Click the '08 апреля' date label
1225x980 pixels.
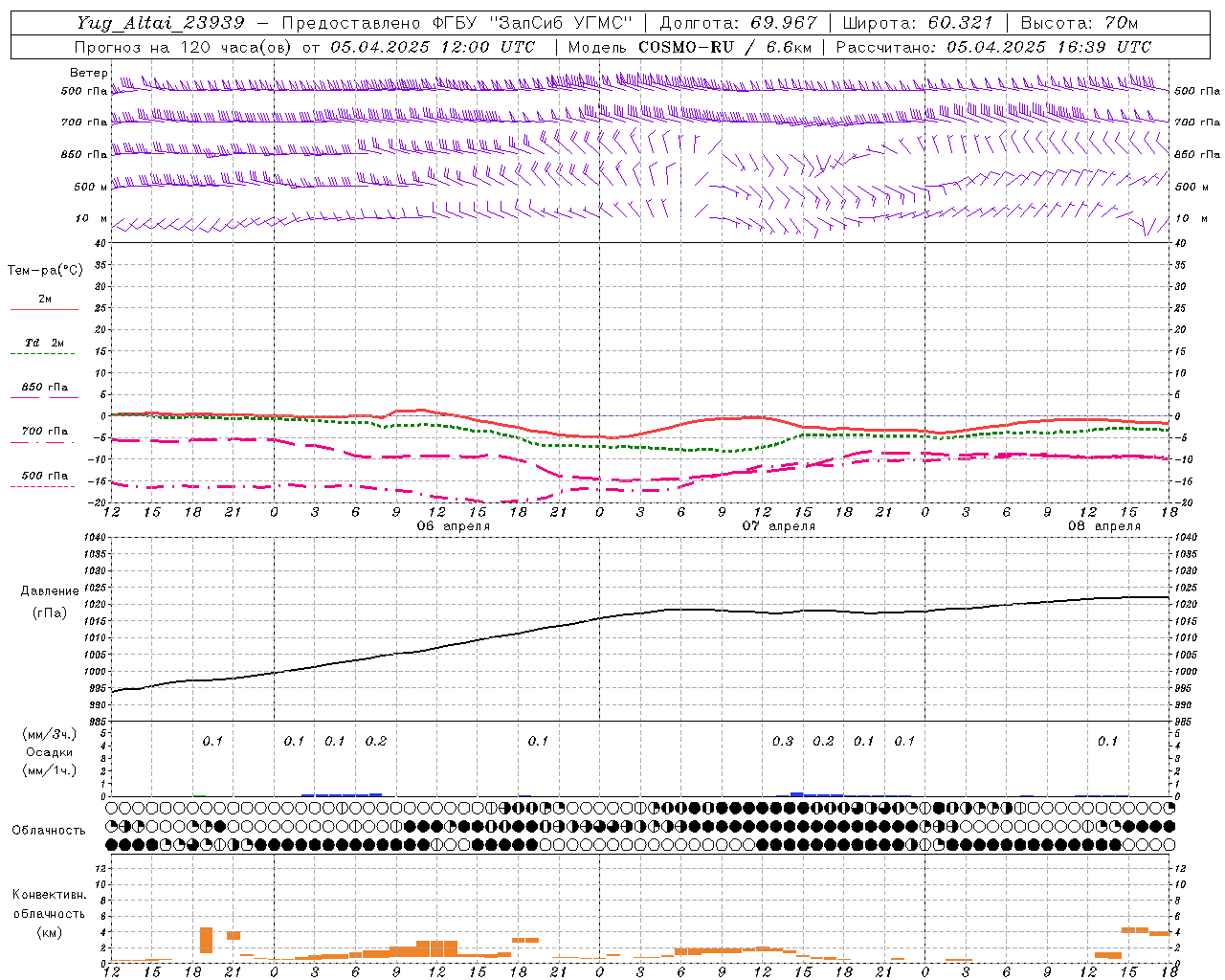1104,526
